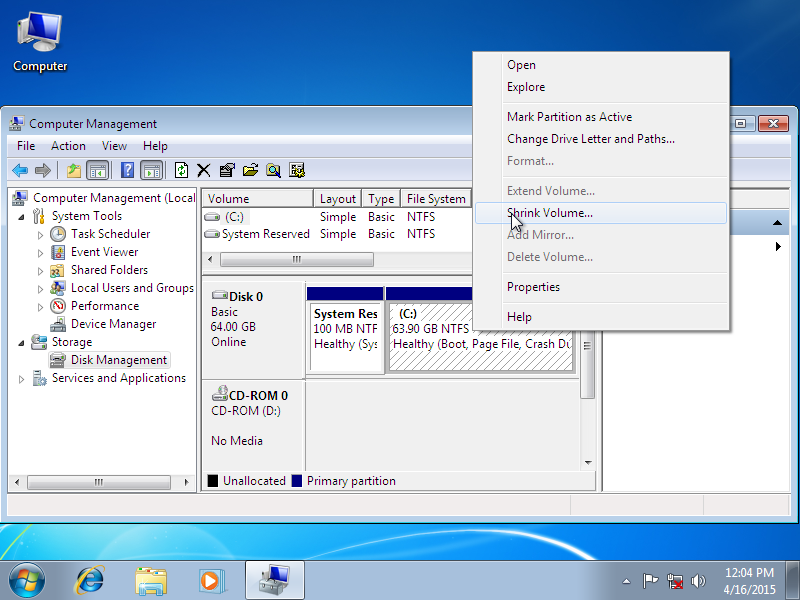The height and width of the screenshot is (600, 800).
Task: Click the Open folder toolbar icon
Action: click(250, 170)
